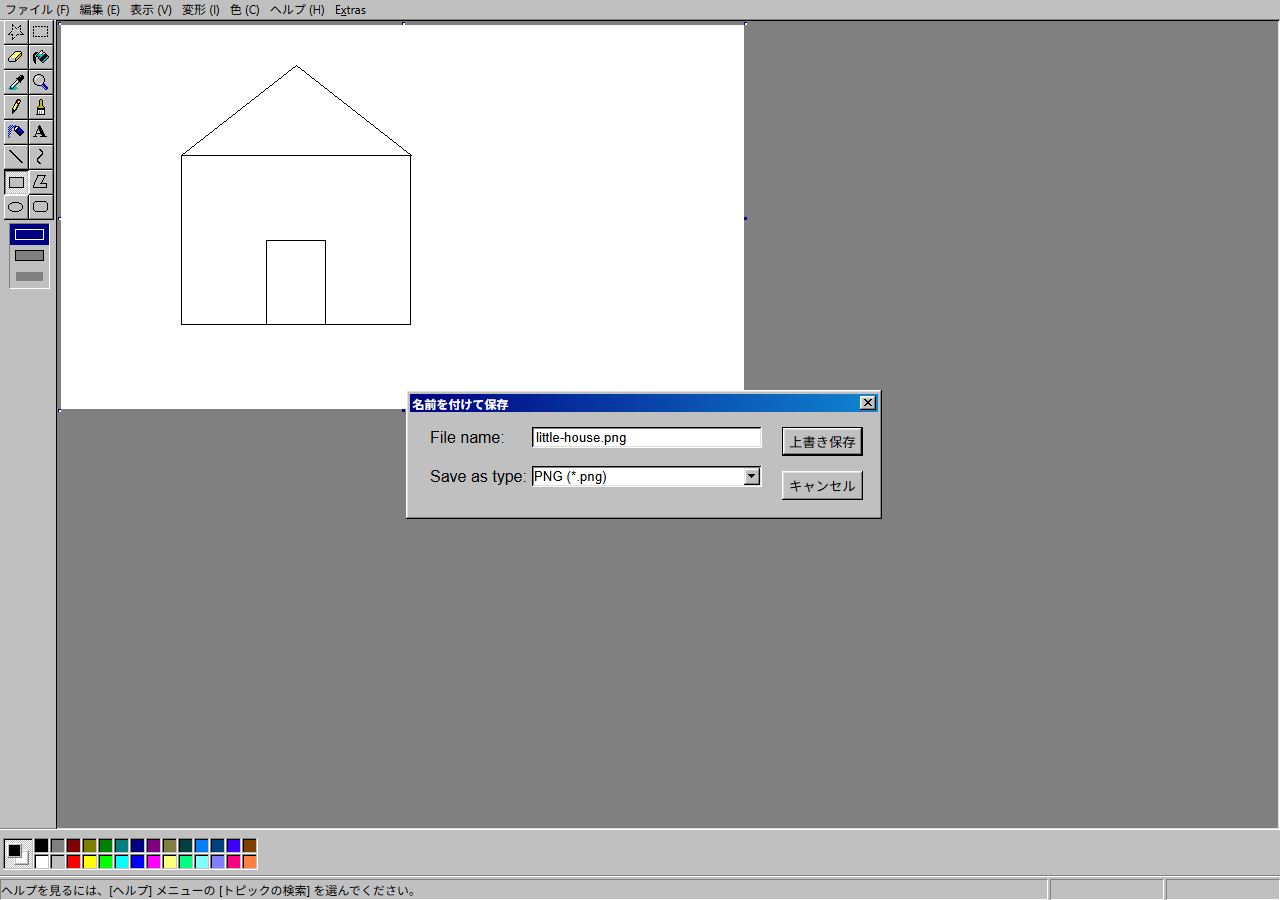
Task: Open the Extras menu
Action: (350, 10)
